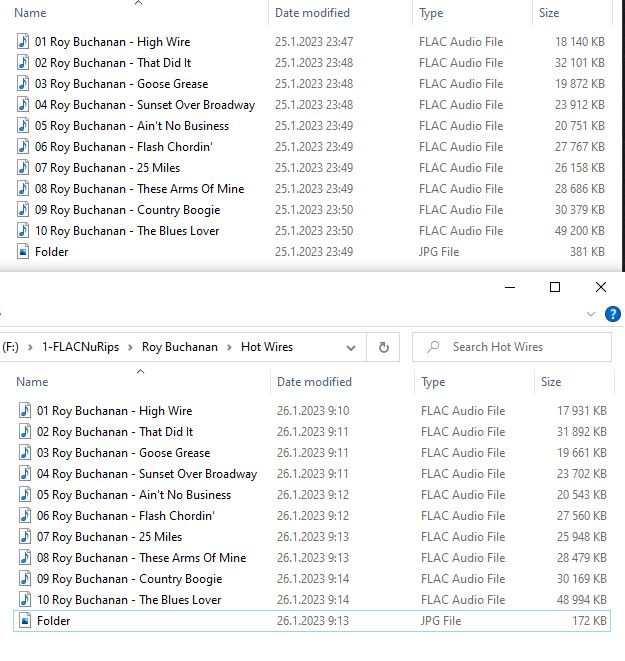Click audio file icon of "01 High Wire" in lower window
This screenshot has height=661, width=625.
25,410
